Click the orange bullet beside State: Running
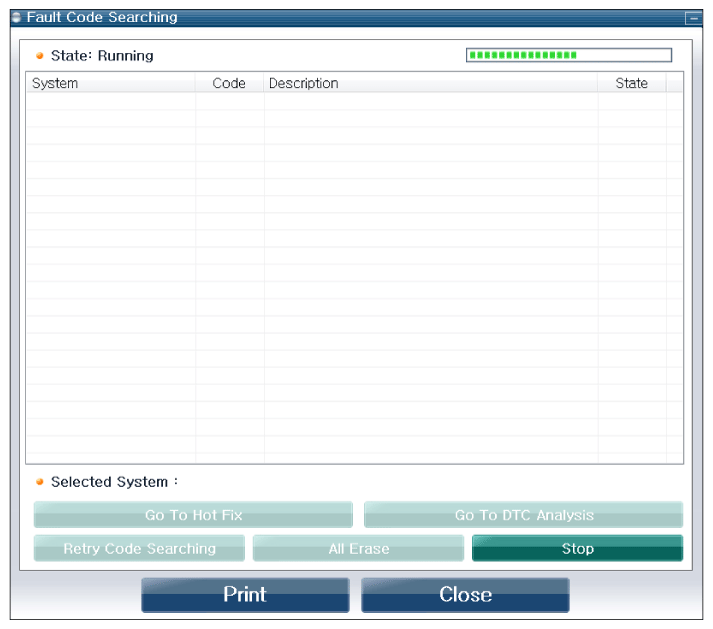This screenshot has height=629, width=713. pyautogui.click(x=40, y=56)
